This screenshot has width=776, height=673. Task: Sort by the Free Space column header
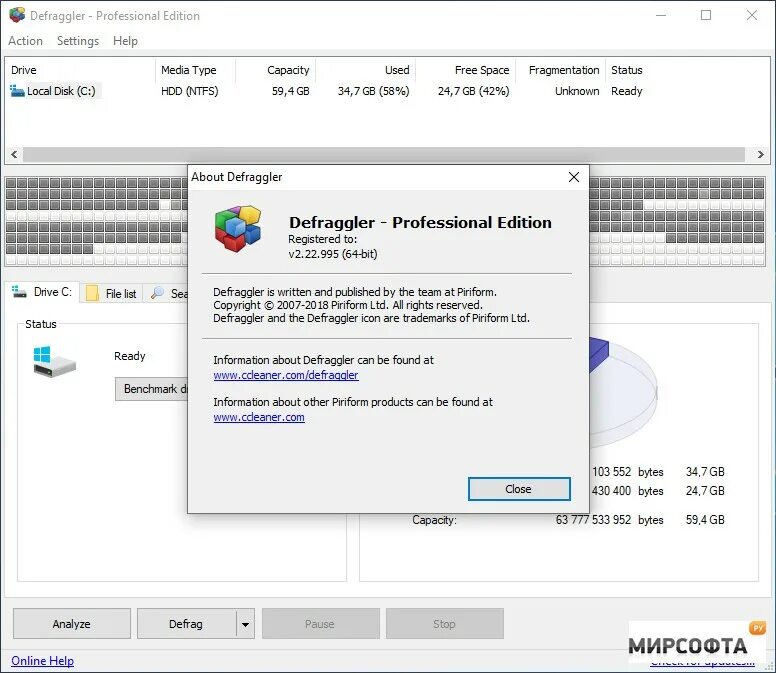tap(466, 70)
